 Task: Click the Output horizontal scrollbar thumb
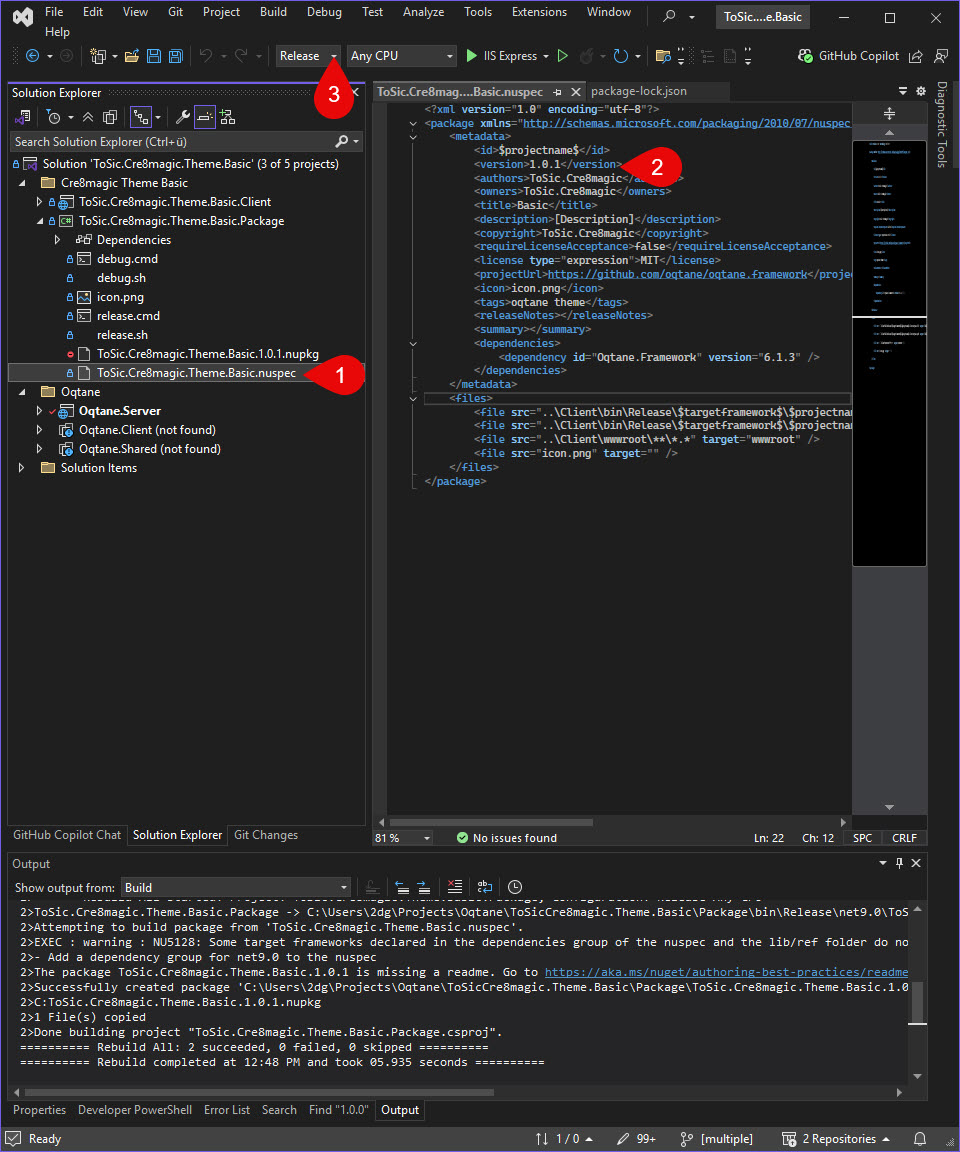point(259,1092)
